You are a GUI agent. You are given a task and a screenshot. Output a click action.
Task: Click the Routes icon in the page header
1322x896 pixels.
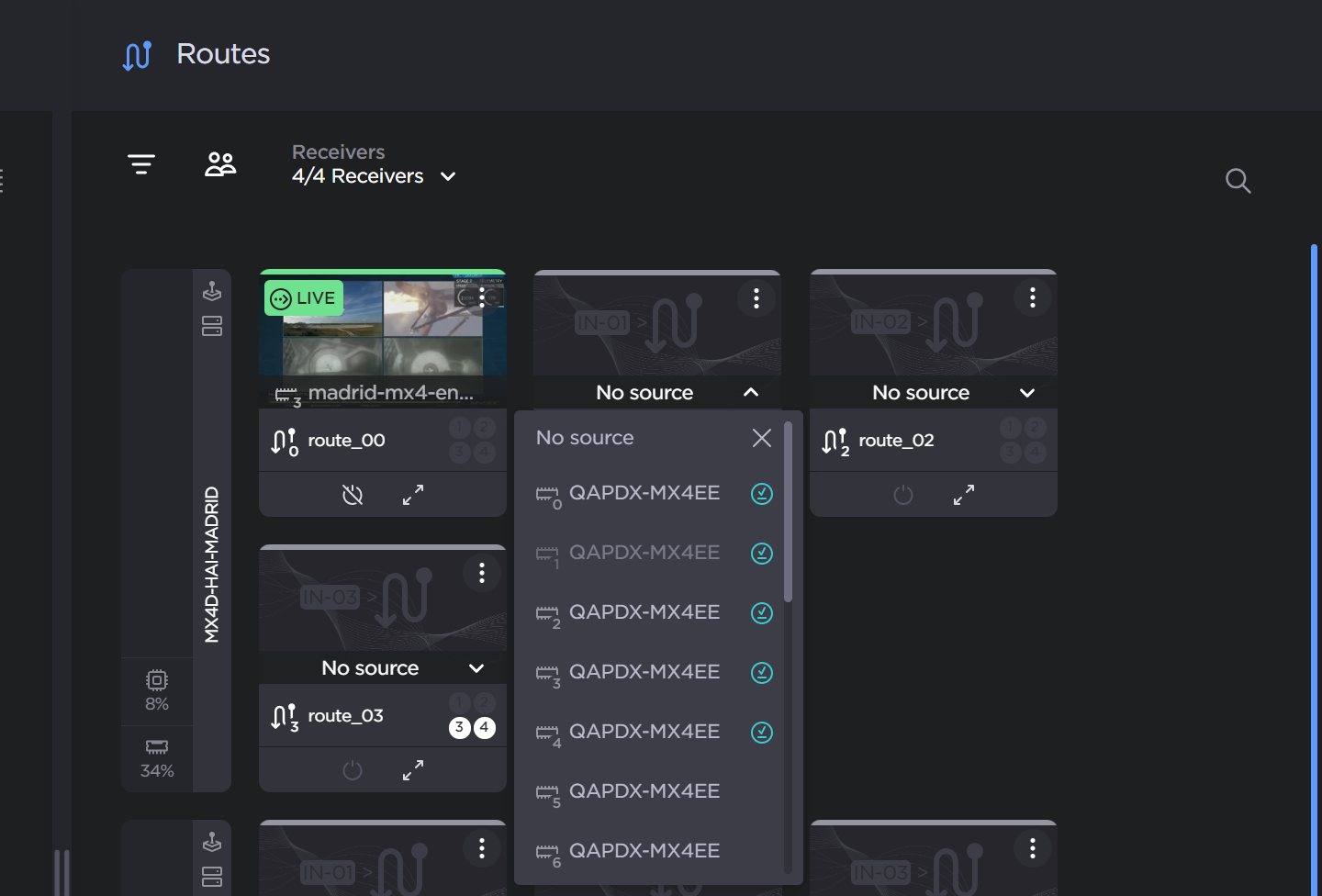137,55
